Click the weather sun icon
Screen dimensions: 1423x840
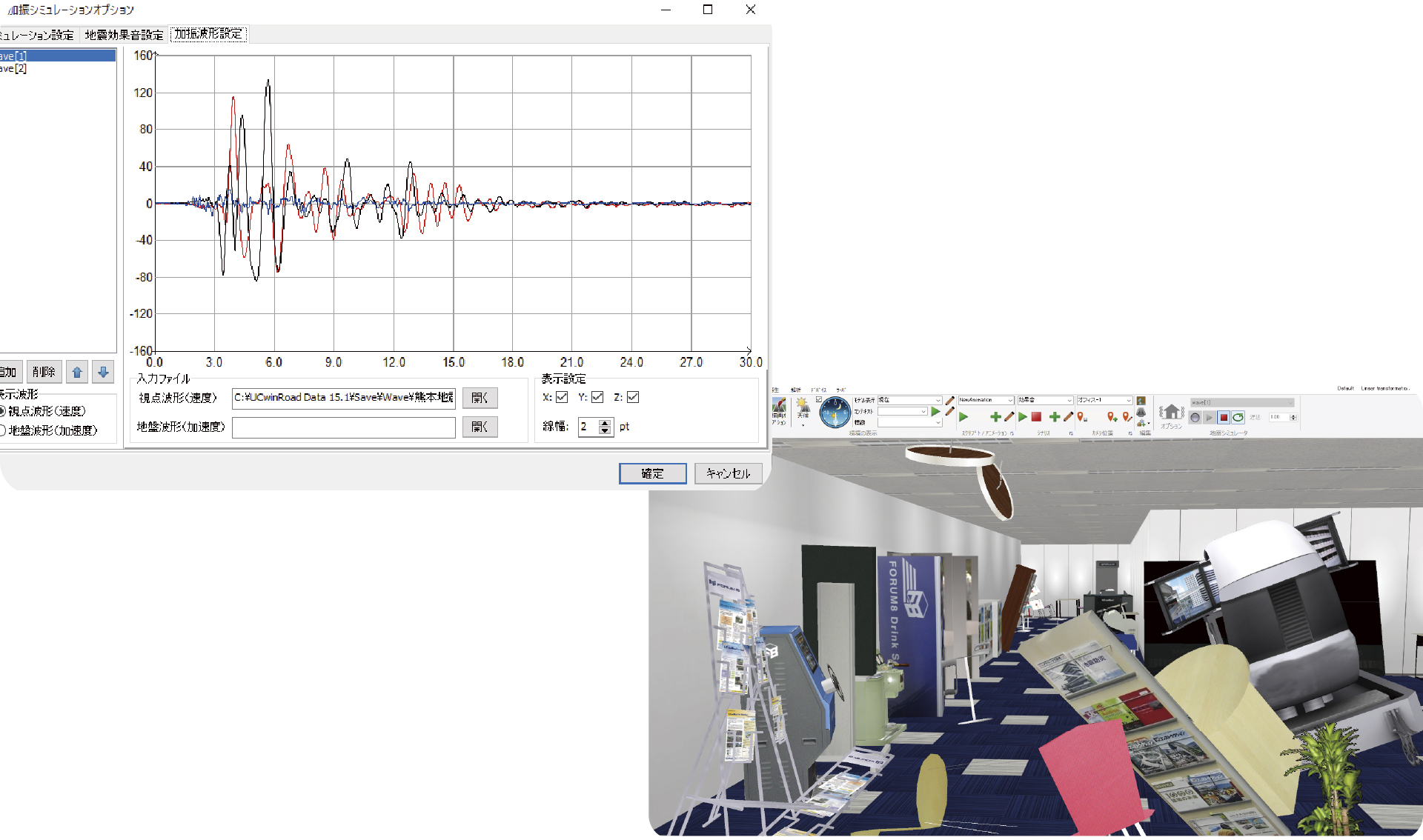pos(803,405)
